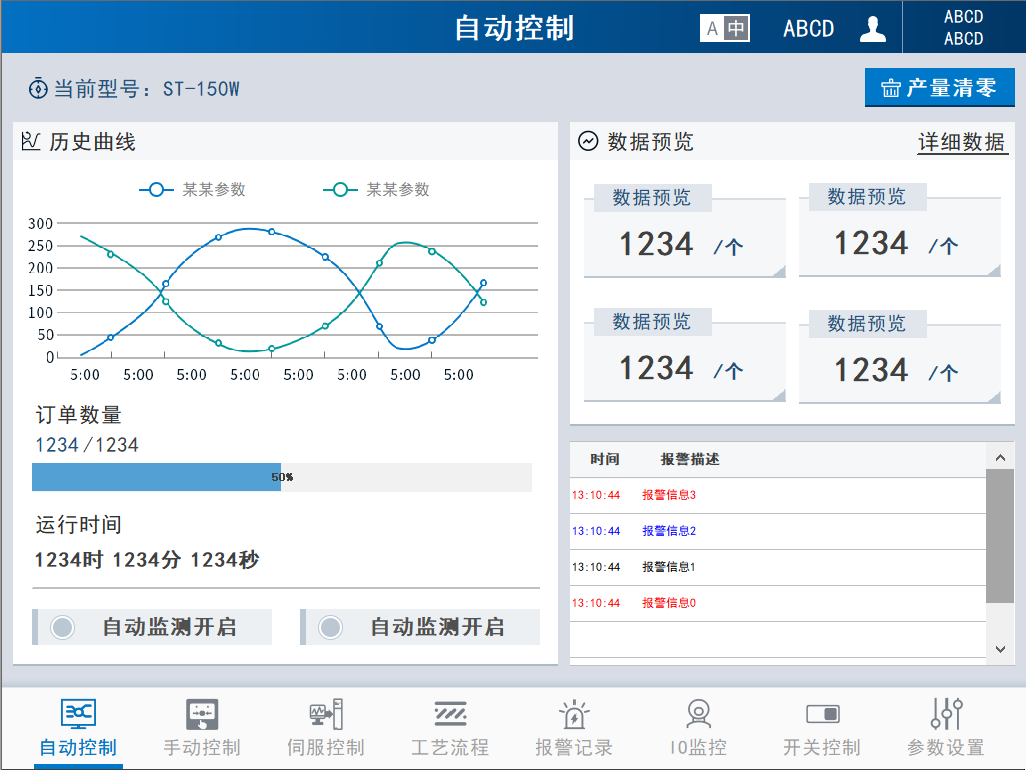Viewport: 1026px width, 770px height.
Task: Go to 伺服控制 servo control icon
Action: [326, 714]
